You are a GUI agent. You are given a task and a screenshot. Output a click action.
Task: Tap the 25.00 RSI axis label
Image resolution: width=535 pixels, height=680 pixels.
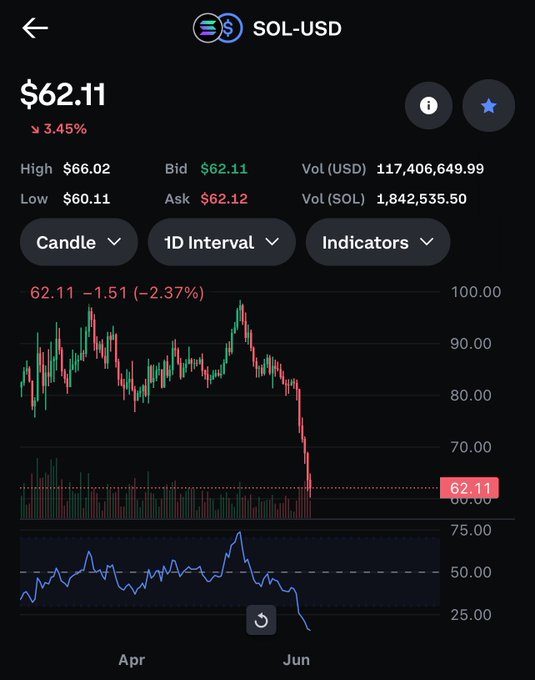pyautogui.click(x=471, y=615)
